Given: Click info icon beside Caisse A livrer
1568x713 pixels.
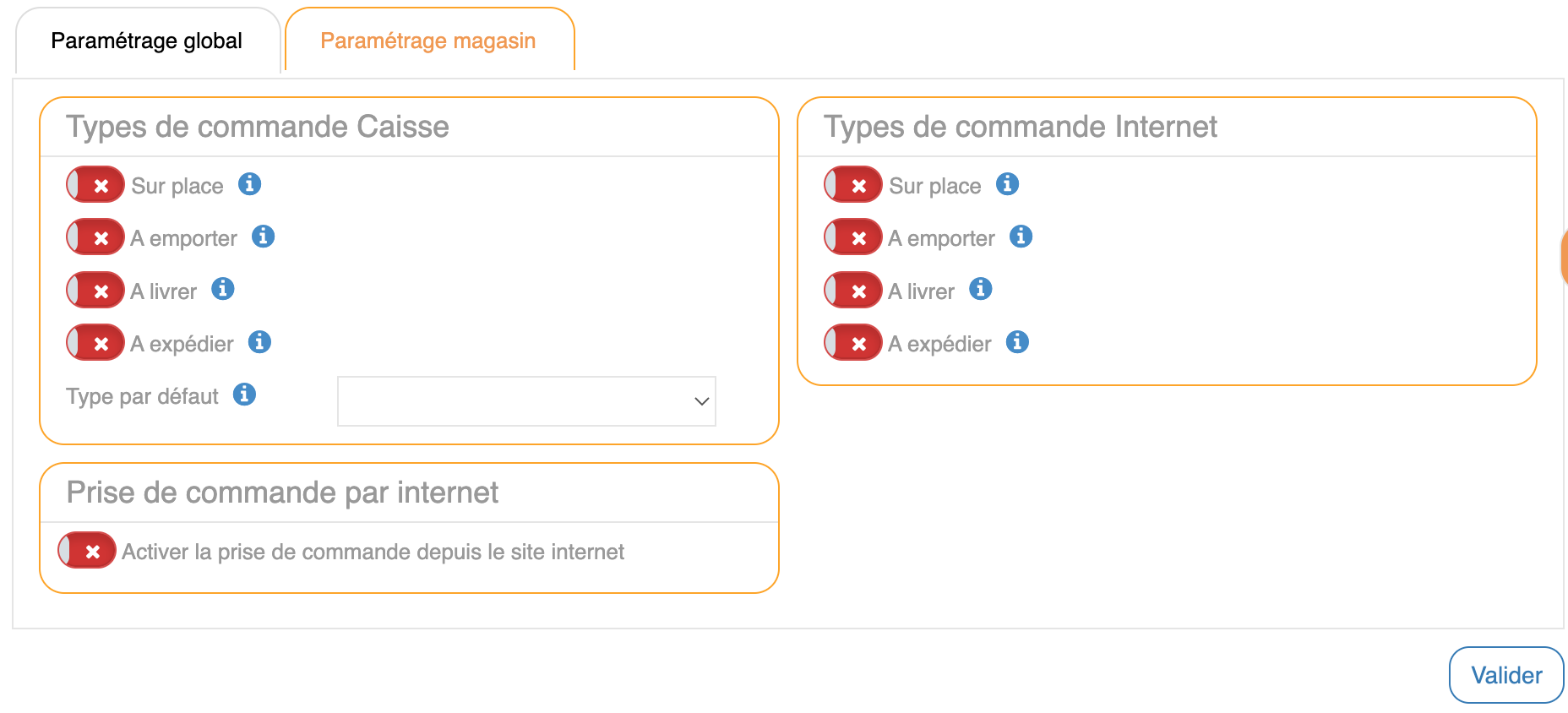Looking at the screenshot, I should tap(222, 289).
